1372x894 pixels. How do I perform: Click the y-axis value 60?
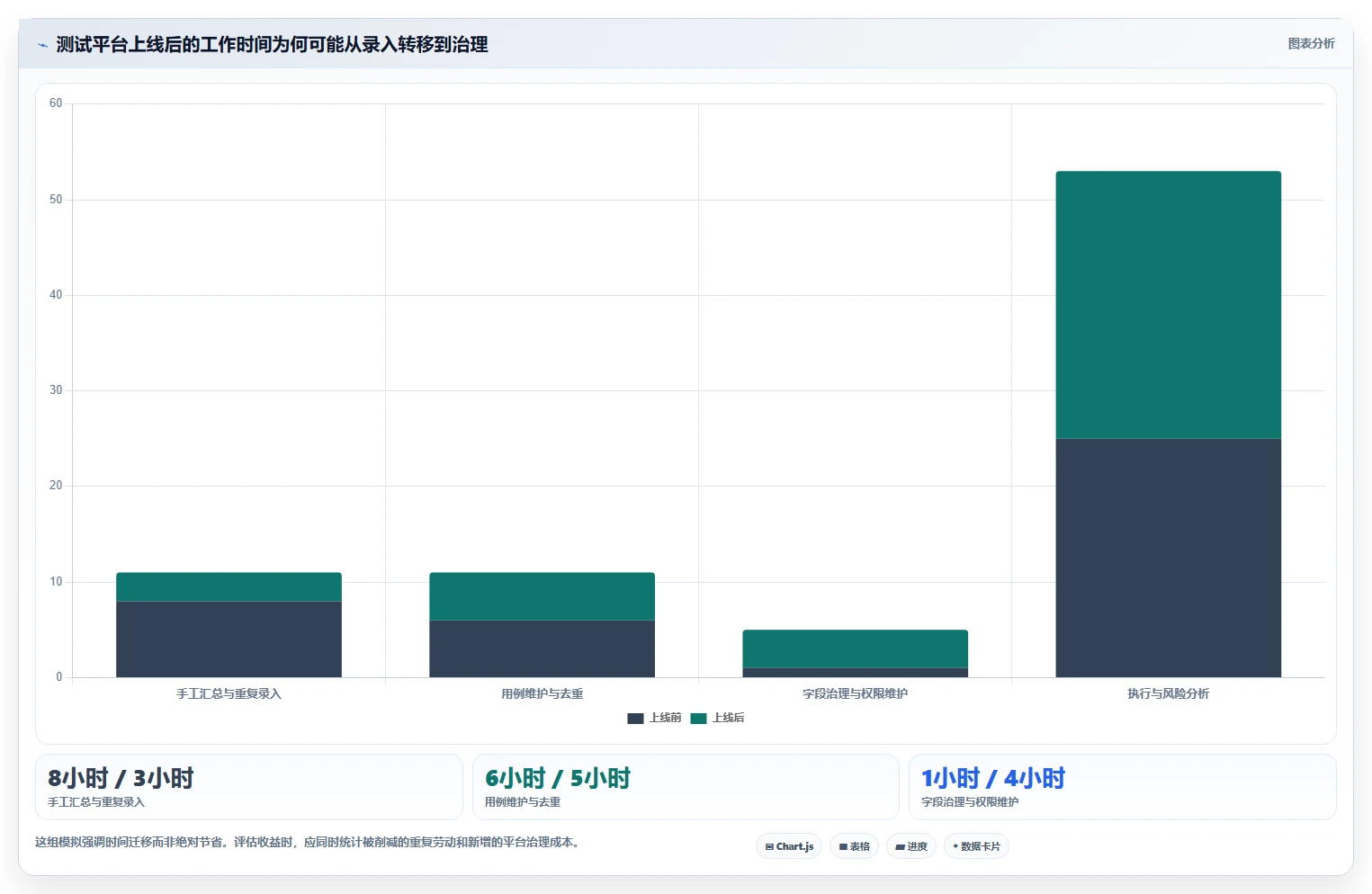click(x=56, y=103)
